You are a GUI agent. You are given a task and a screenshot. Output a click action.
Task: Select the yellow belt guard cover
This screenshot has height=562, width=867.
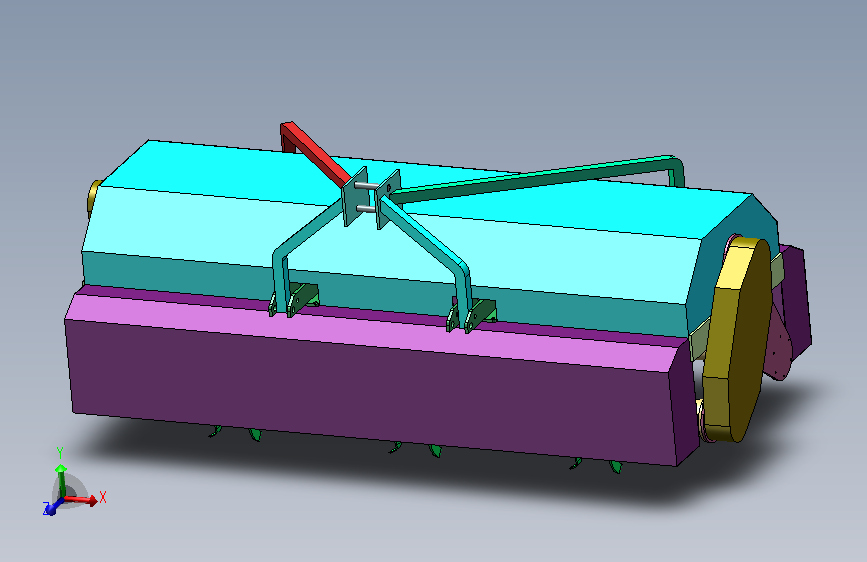[737, 339]
